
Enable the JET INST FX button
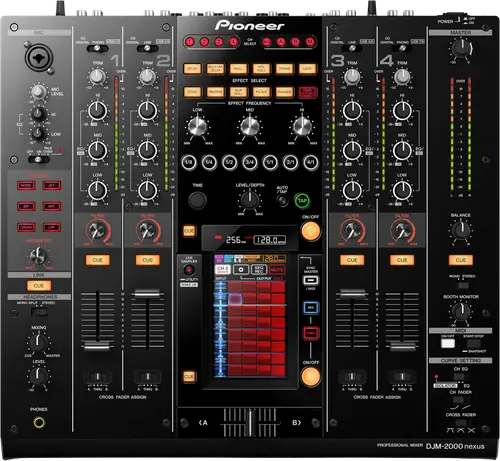(52, 185)
